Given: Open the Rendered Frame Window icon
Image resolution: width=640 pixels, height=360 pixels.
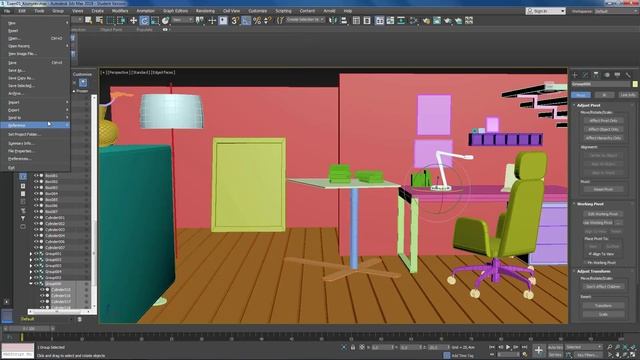Looking at the screenshot, I should [x=437, y=20].
